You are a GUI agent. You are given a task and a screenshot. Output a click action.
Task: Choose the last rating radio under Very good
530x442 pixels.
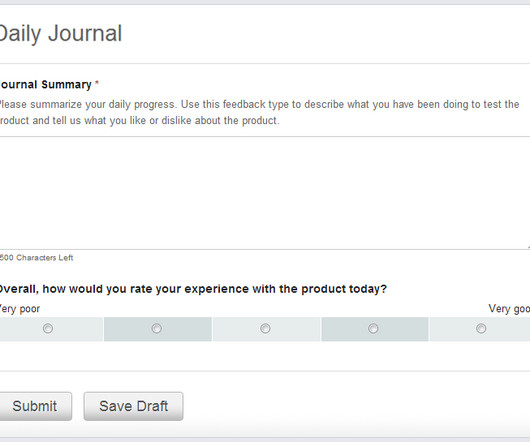coord(481,328)
